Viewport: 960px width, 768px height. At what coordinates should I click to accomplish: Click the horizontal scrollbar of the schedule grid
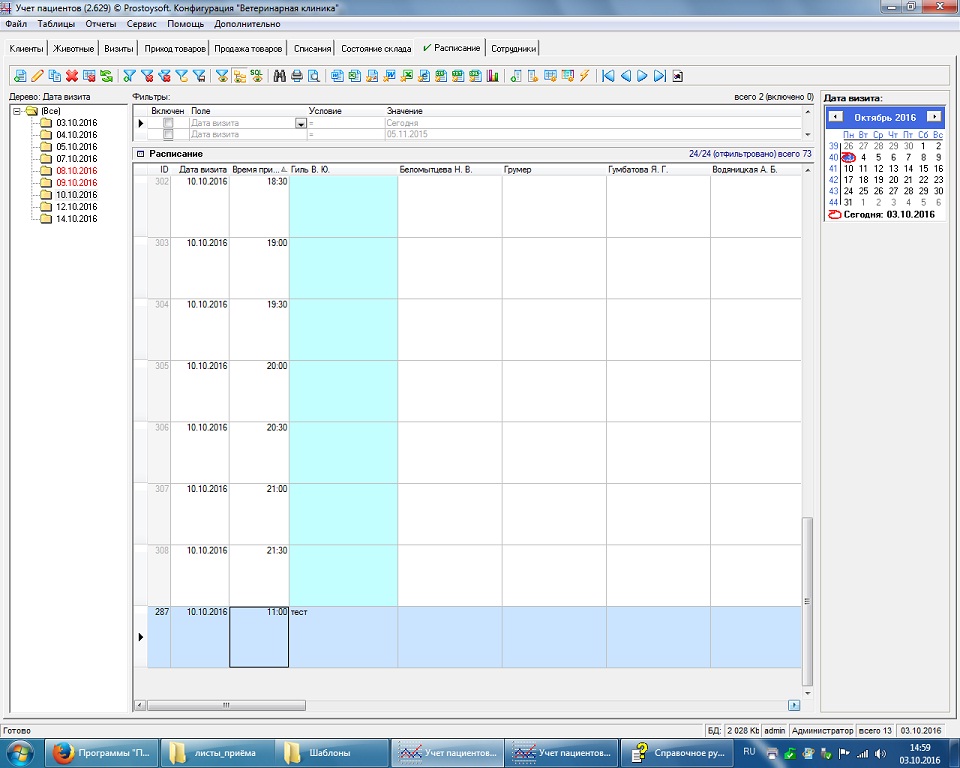click(227, 705)
